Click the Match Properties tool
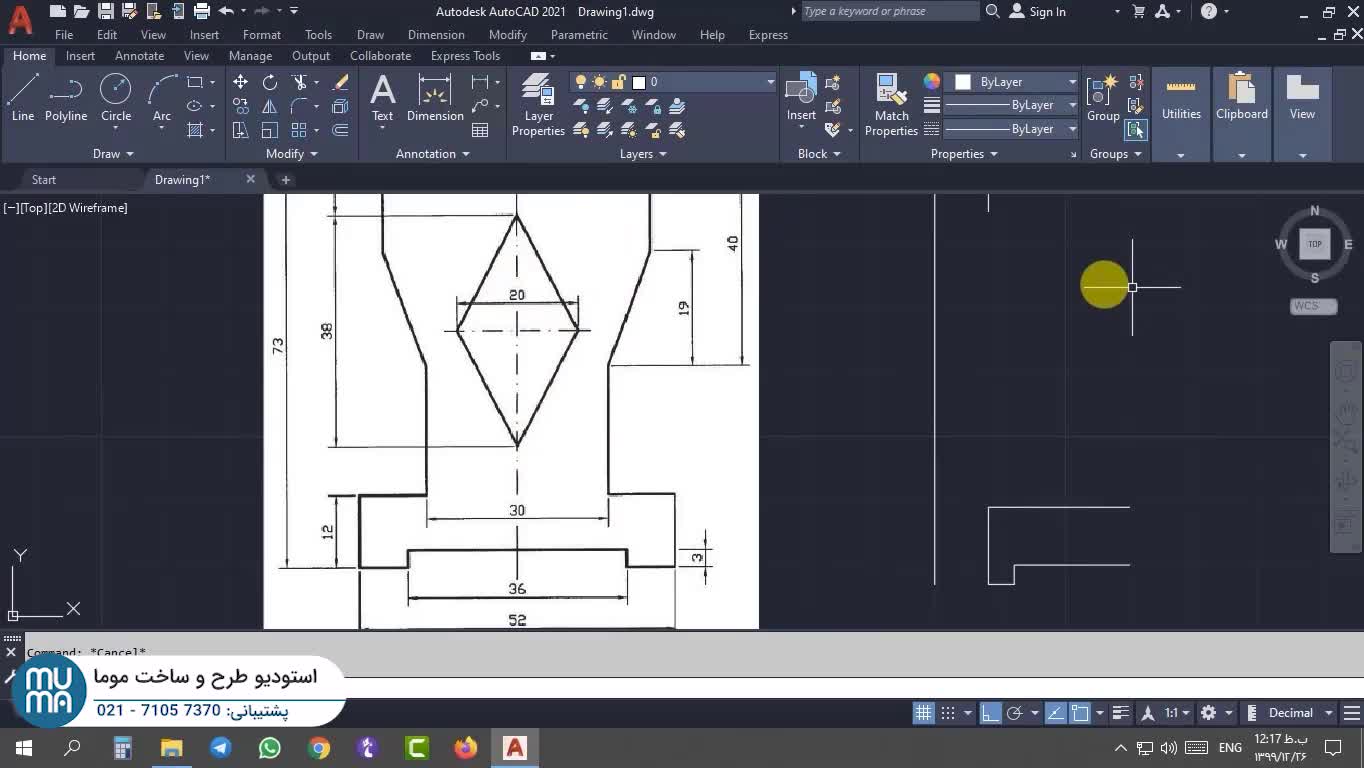1364x768 pixels. tap(890, 104)
